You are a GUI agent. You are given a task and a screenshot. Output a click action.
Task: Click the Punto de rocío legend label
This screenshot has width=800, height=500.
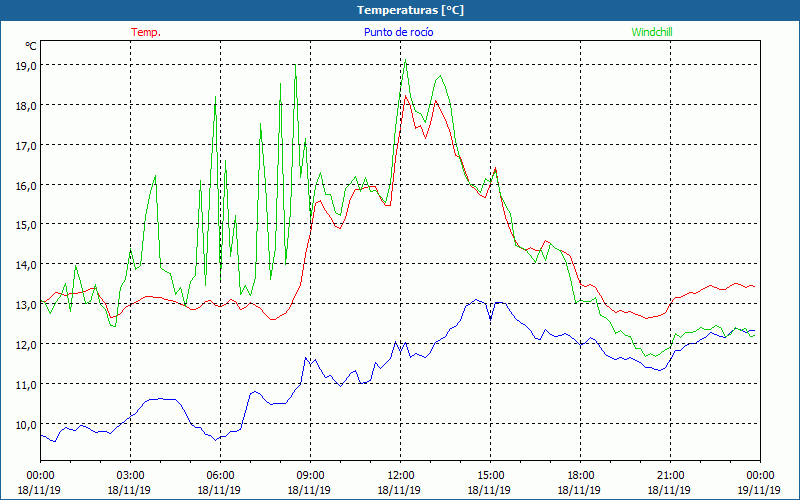(398, 32)
